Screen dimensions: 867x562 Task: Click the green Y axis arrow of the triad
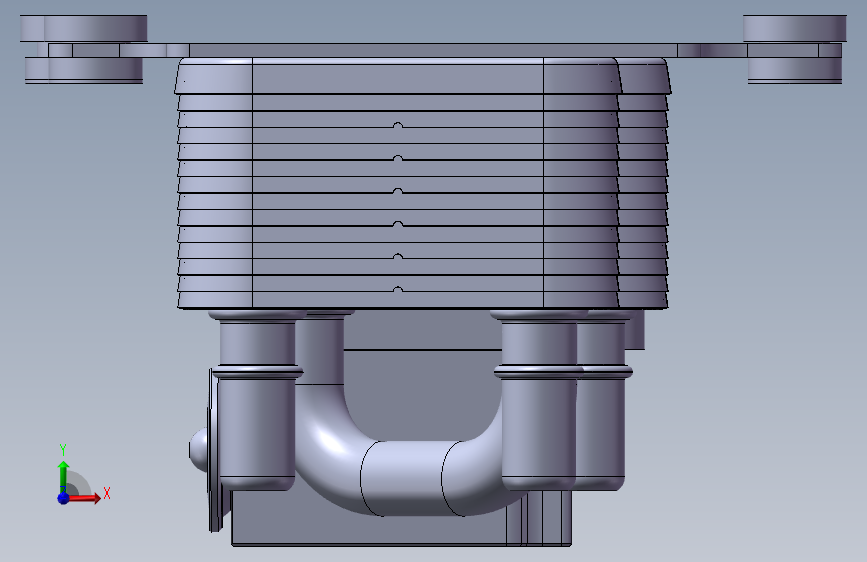tap(64, 477)
